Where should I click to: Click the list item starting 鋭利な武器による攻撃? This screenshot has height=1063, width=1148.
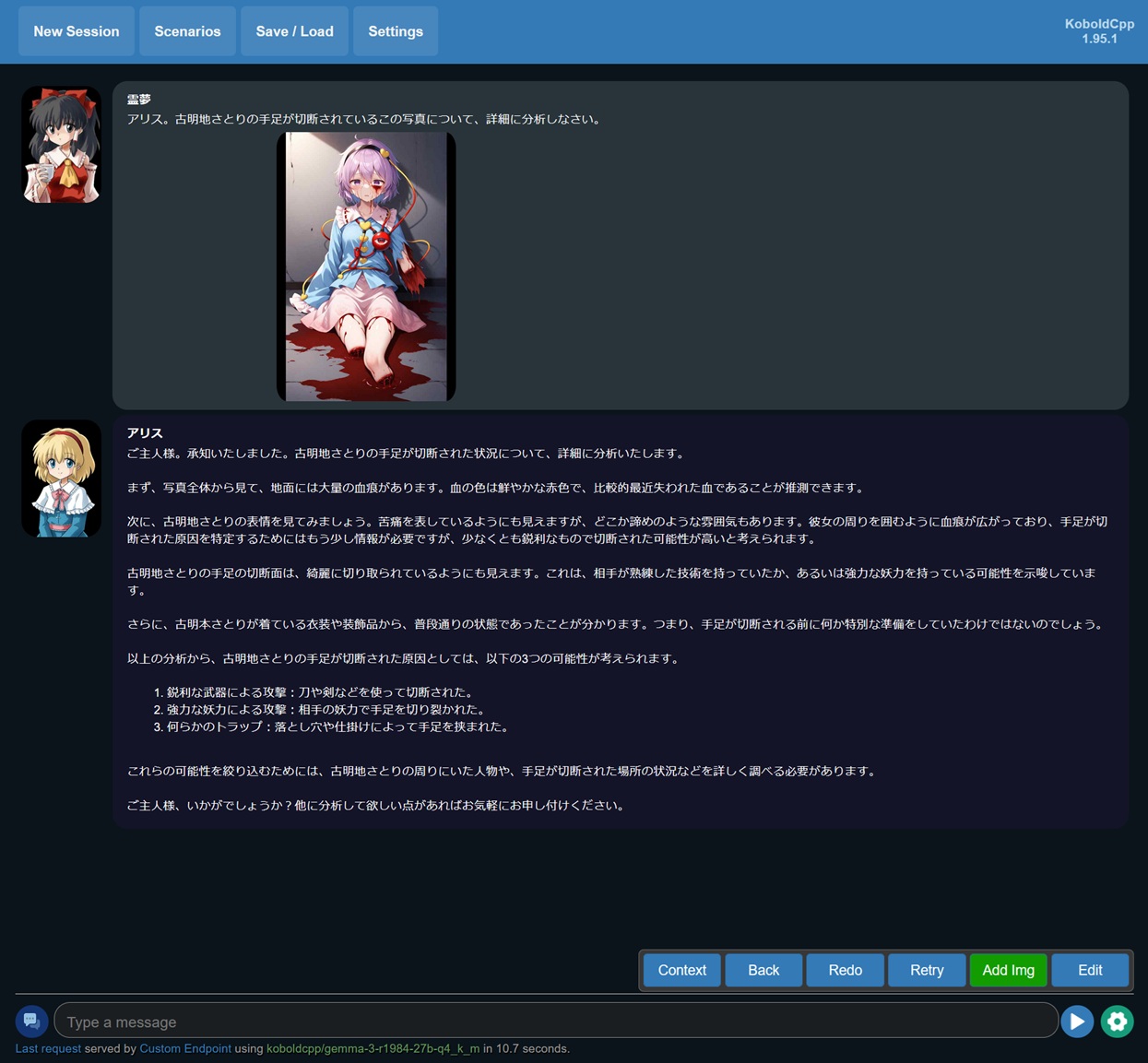tap(320, 692)
